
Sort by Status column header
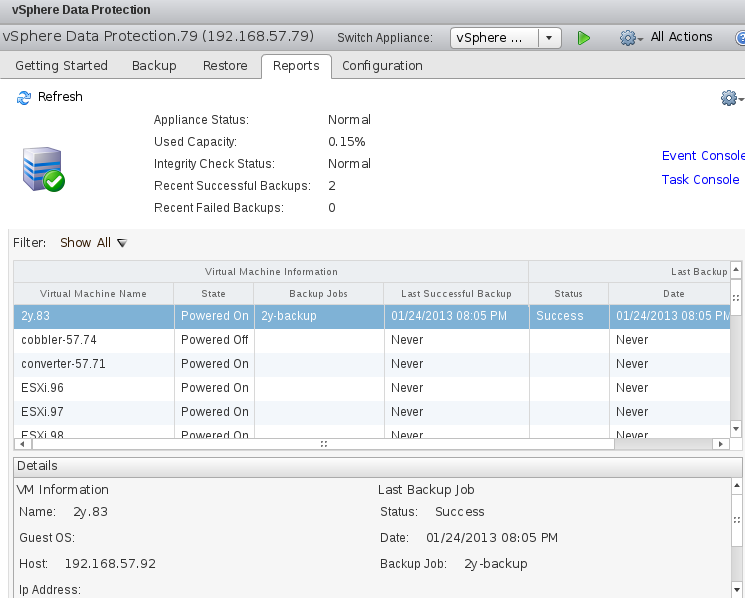(x=568, y=294)
